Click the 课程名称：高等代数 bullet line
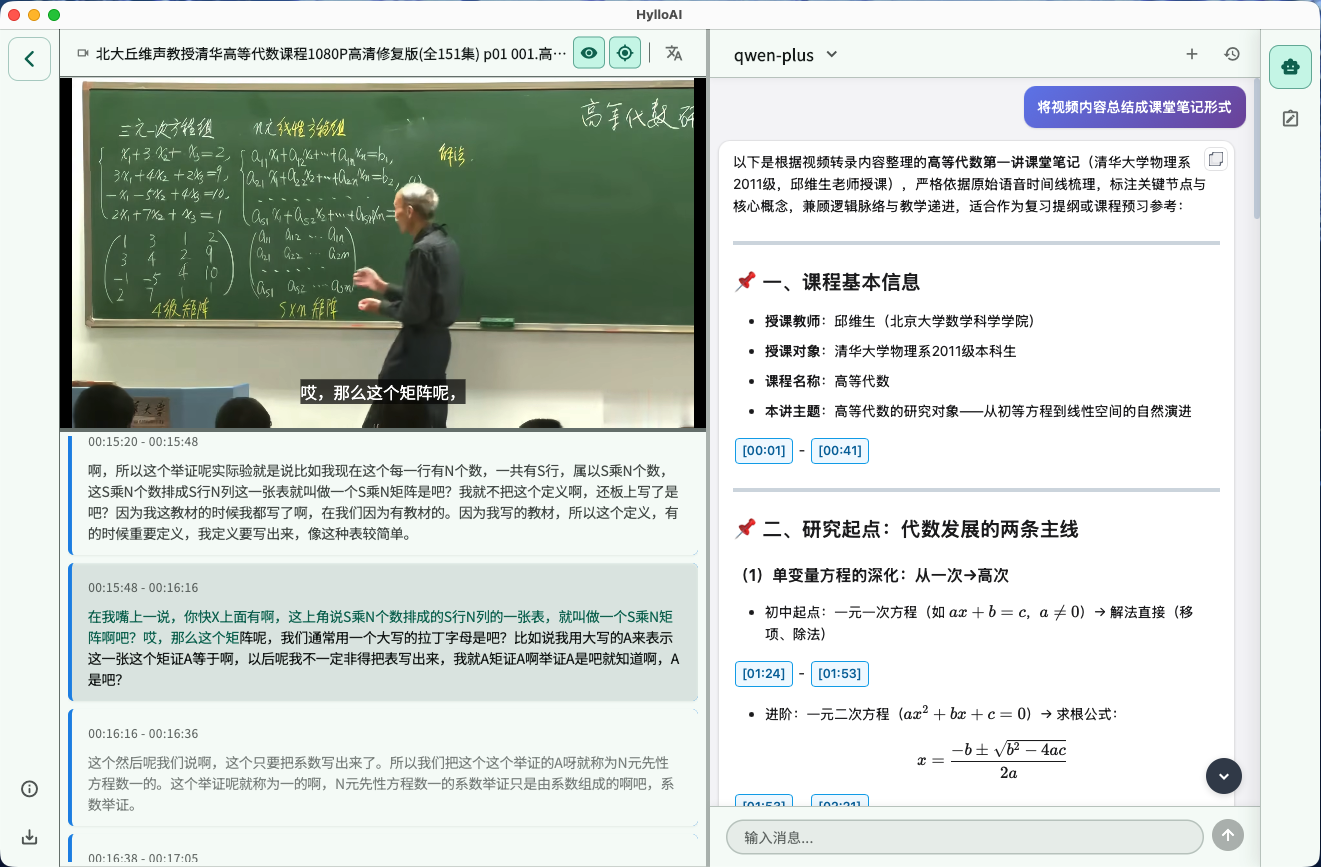This screenshot has width=1321, height=867. click(x=827, y=381)
